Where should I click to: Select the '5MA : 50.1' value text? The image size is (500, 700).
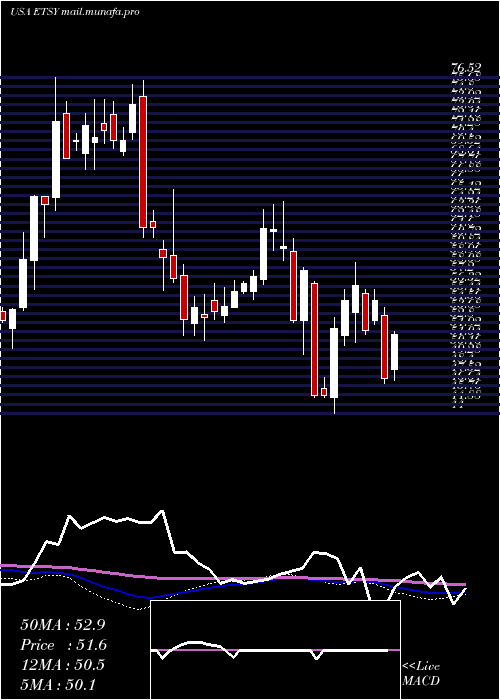(x=58, y=684)
